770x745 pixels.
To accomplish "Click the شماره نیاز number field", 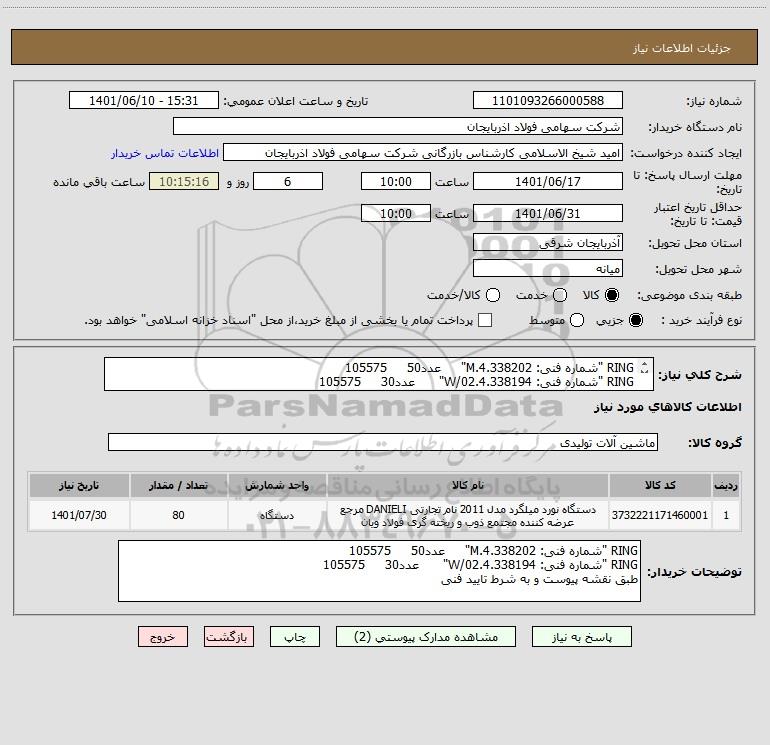I will (548, 100).
